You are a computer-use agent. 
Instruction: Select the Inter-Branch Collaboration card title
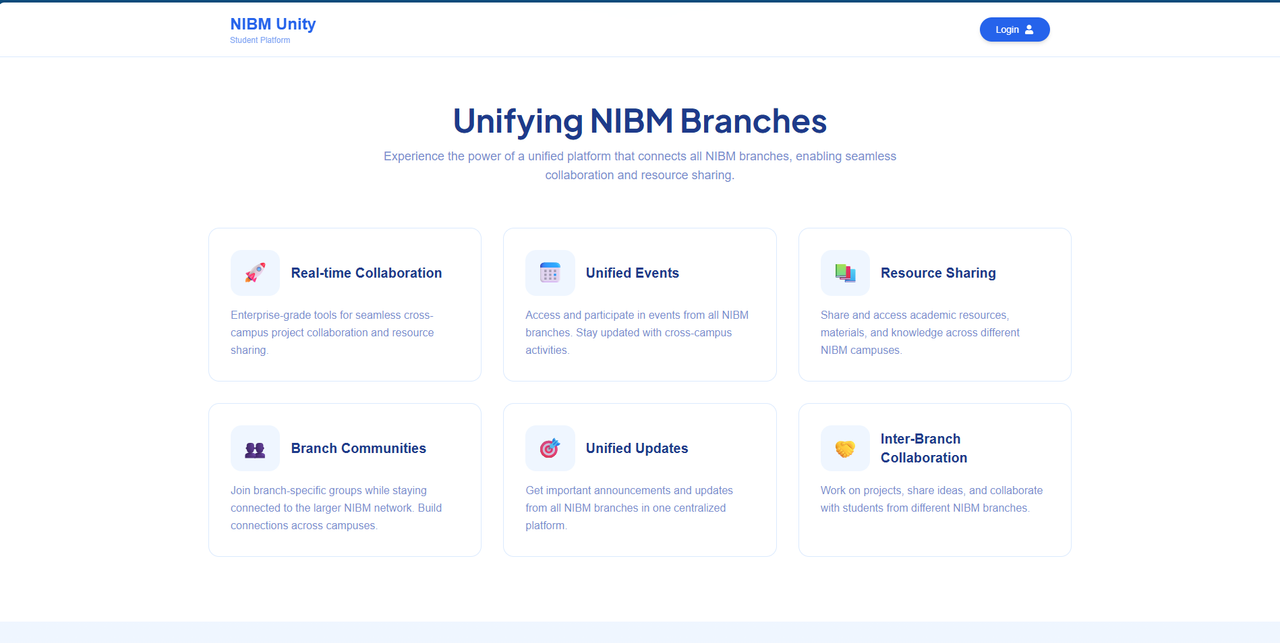point(924,448)
